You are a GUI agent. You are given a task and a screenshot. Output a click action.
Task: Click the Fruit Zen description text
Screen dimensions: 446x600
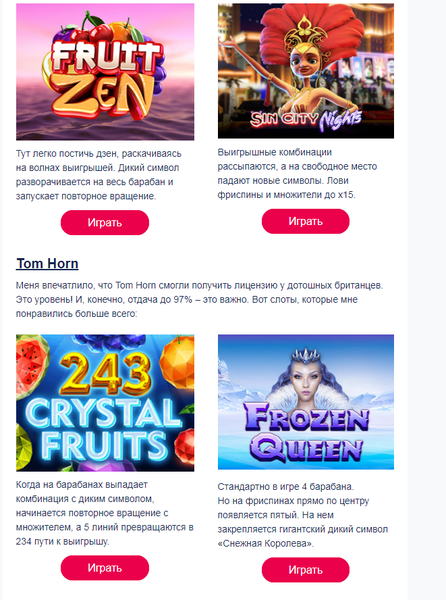(x=99, y=175)
